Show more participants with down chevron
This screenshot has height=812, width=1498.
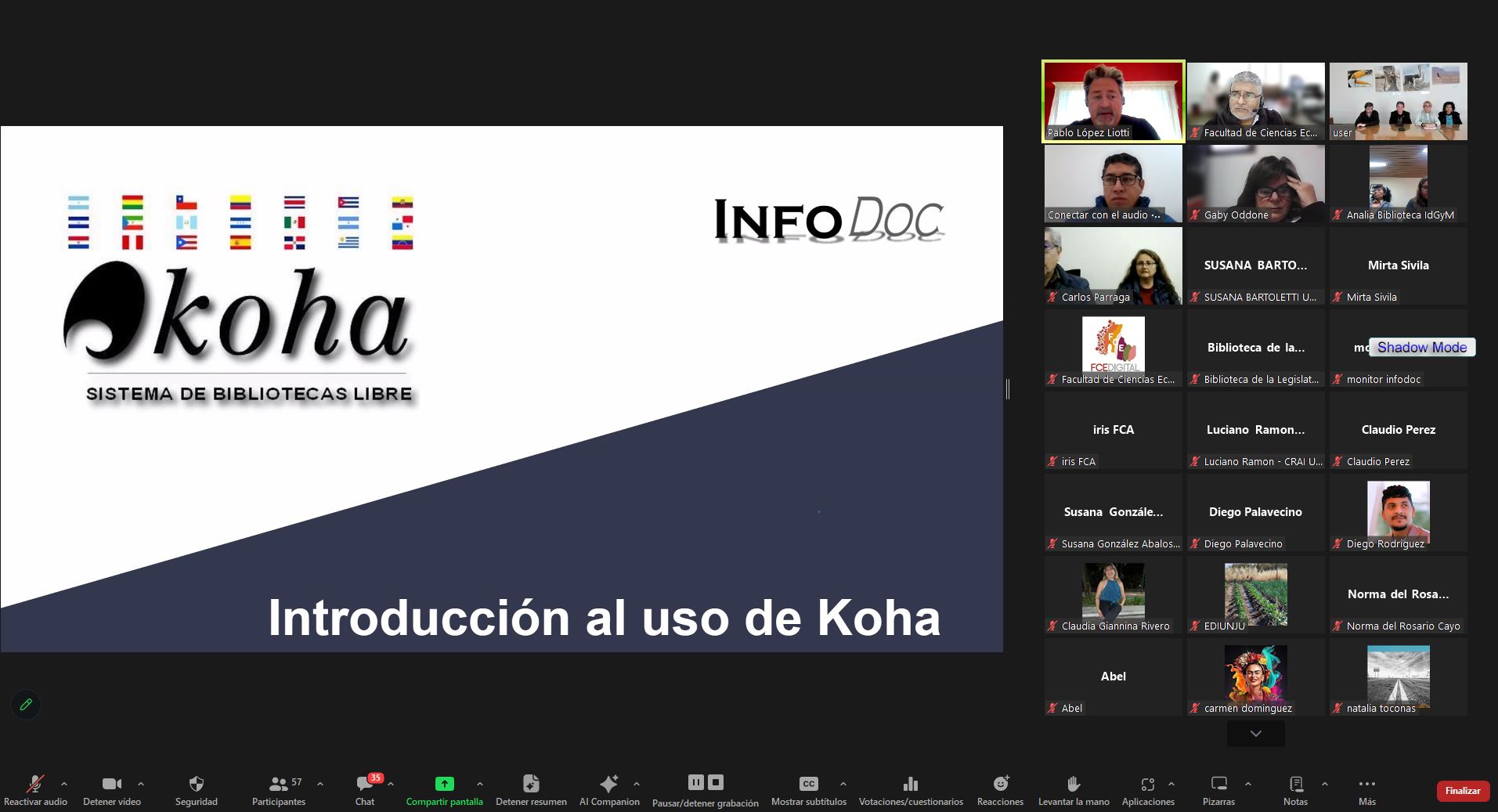(x=1256, y=734)
